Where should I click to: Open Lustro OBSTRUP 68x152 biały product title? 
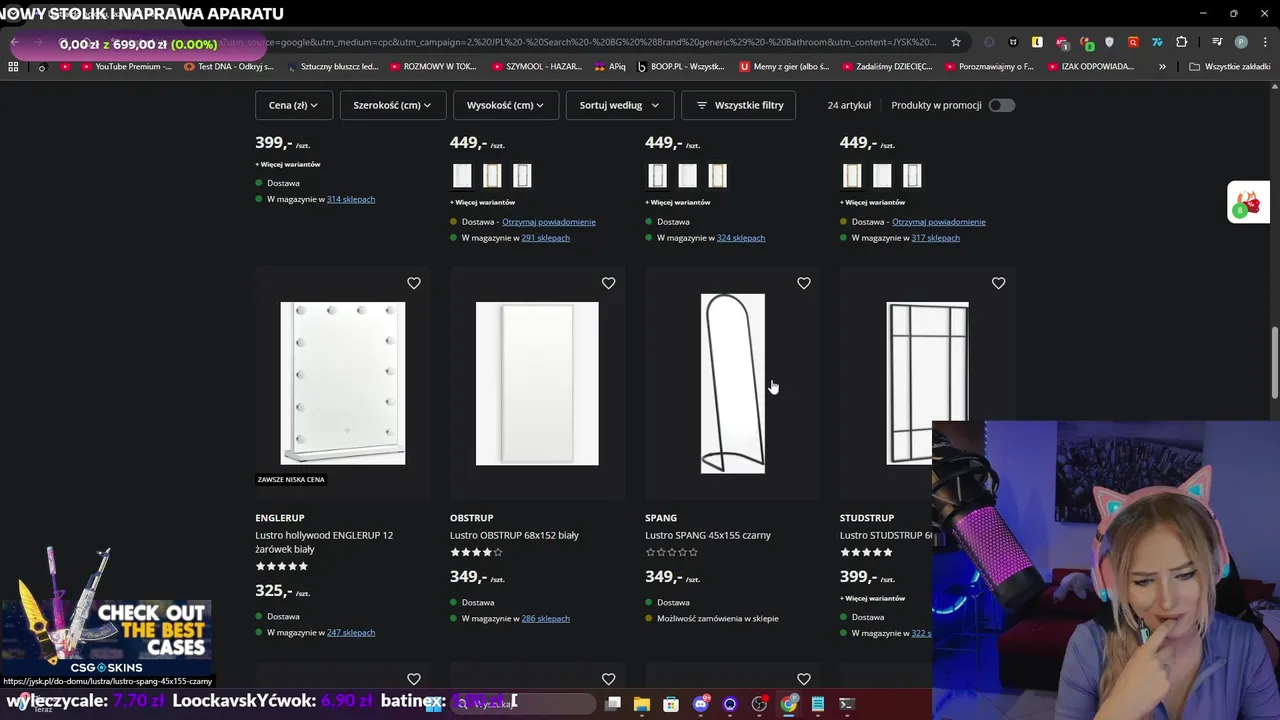[x=514, y=535]
